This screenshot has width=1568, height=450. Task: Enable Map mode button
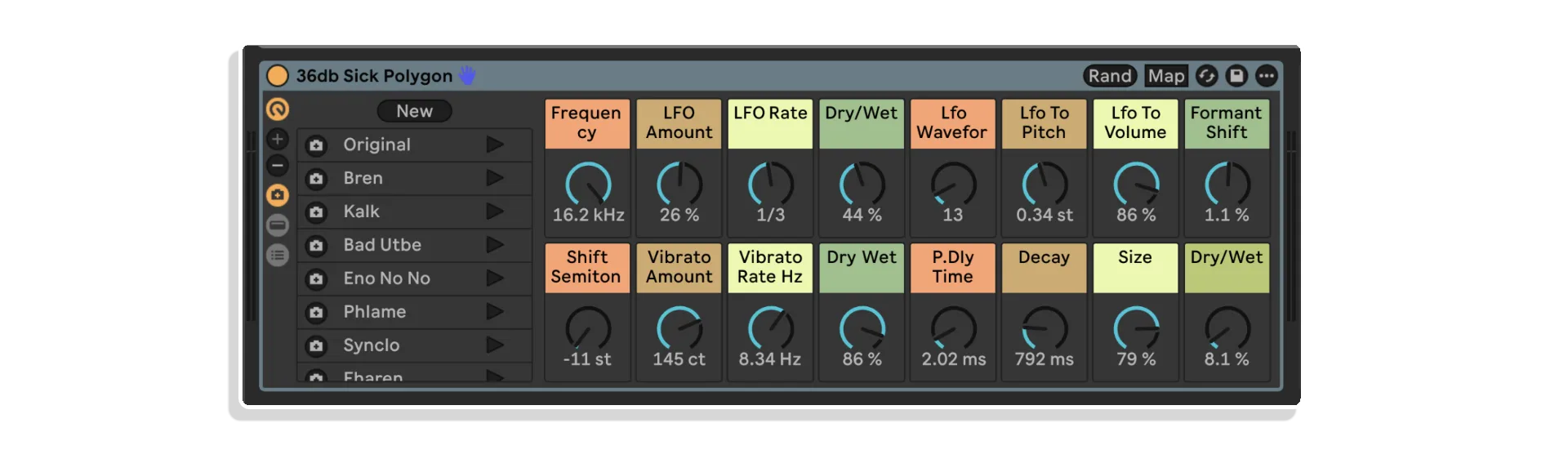(x=1166, y=76)
